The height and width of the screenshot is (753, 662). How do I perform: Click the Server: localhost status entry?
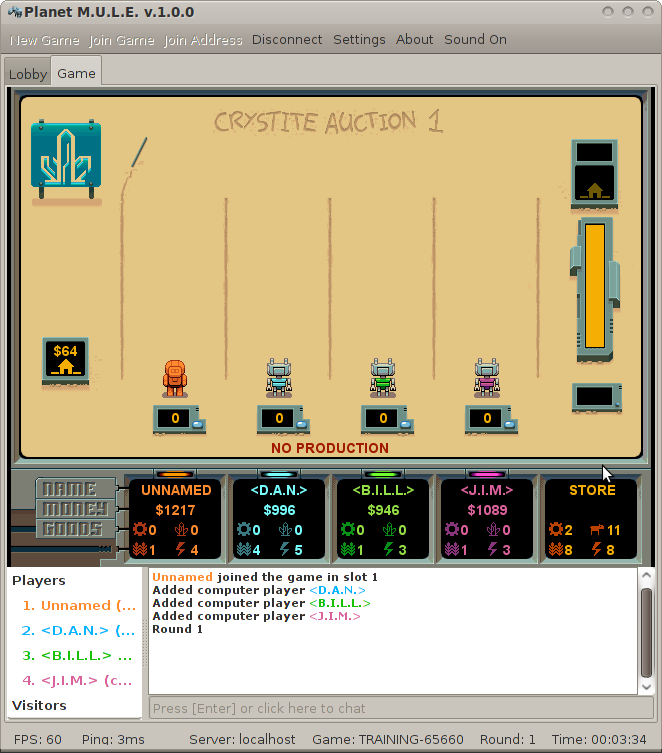(x=242, y=739)
